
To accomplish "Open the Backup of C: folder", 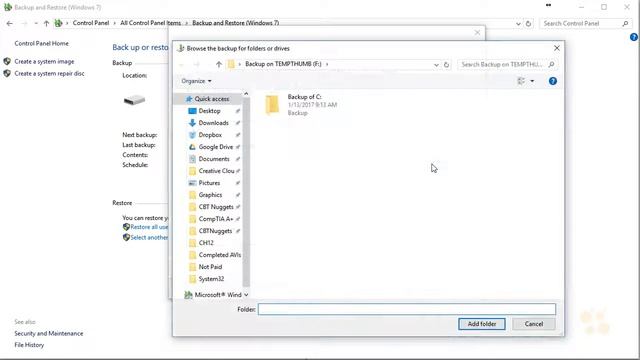I will click(x=301, y=104).
